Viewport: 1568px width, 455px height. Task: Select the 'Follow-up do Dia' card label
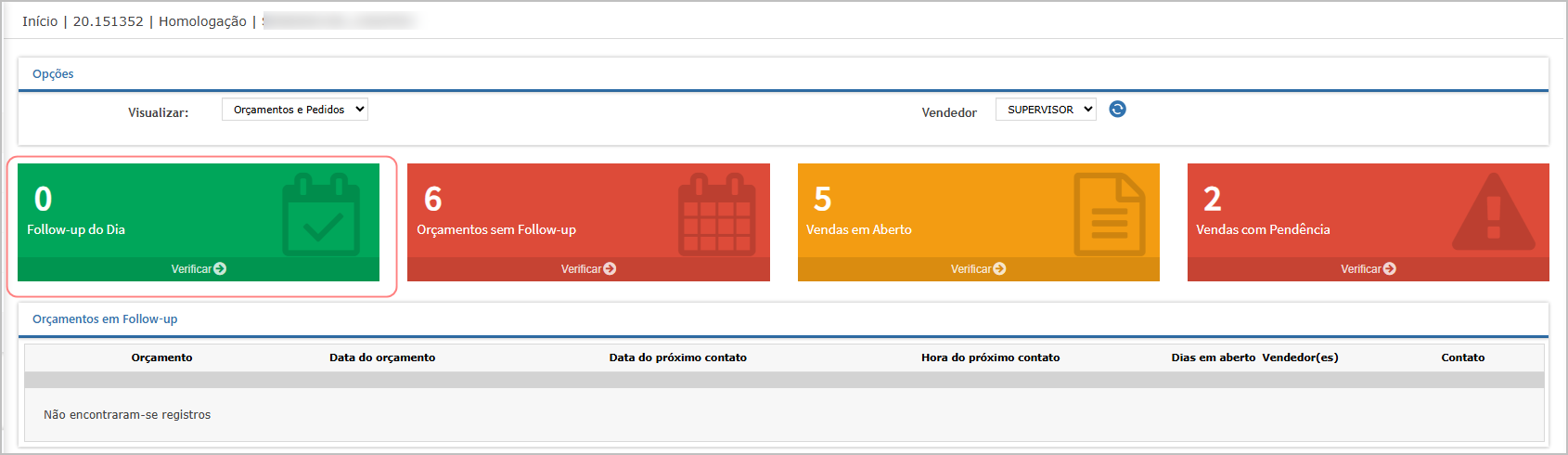pos(76,229)
